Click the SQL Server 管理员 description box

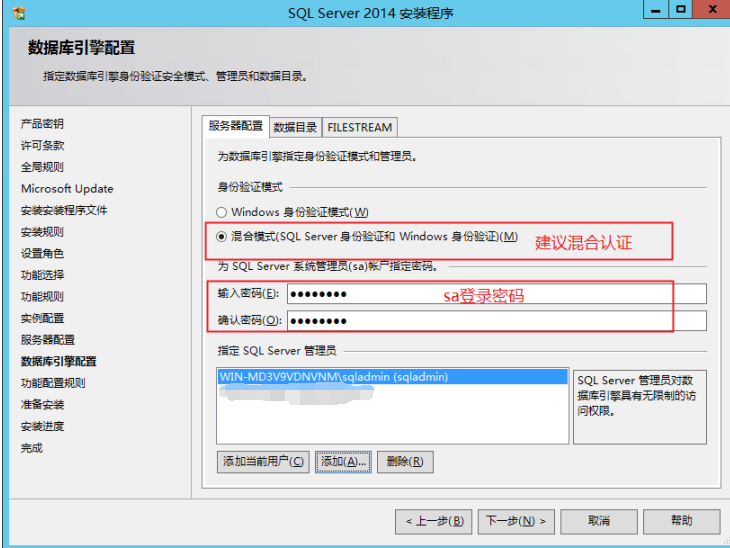click(x=640, y=407)
